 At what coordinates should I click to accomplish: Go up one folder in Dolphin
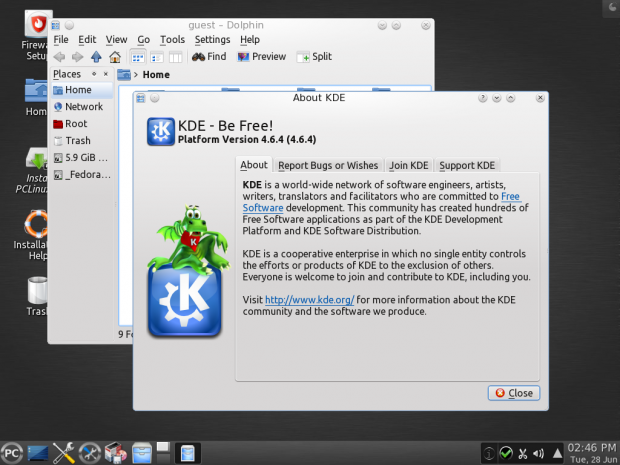tap(96, 57)
